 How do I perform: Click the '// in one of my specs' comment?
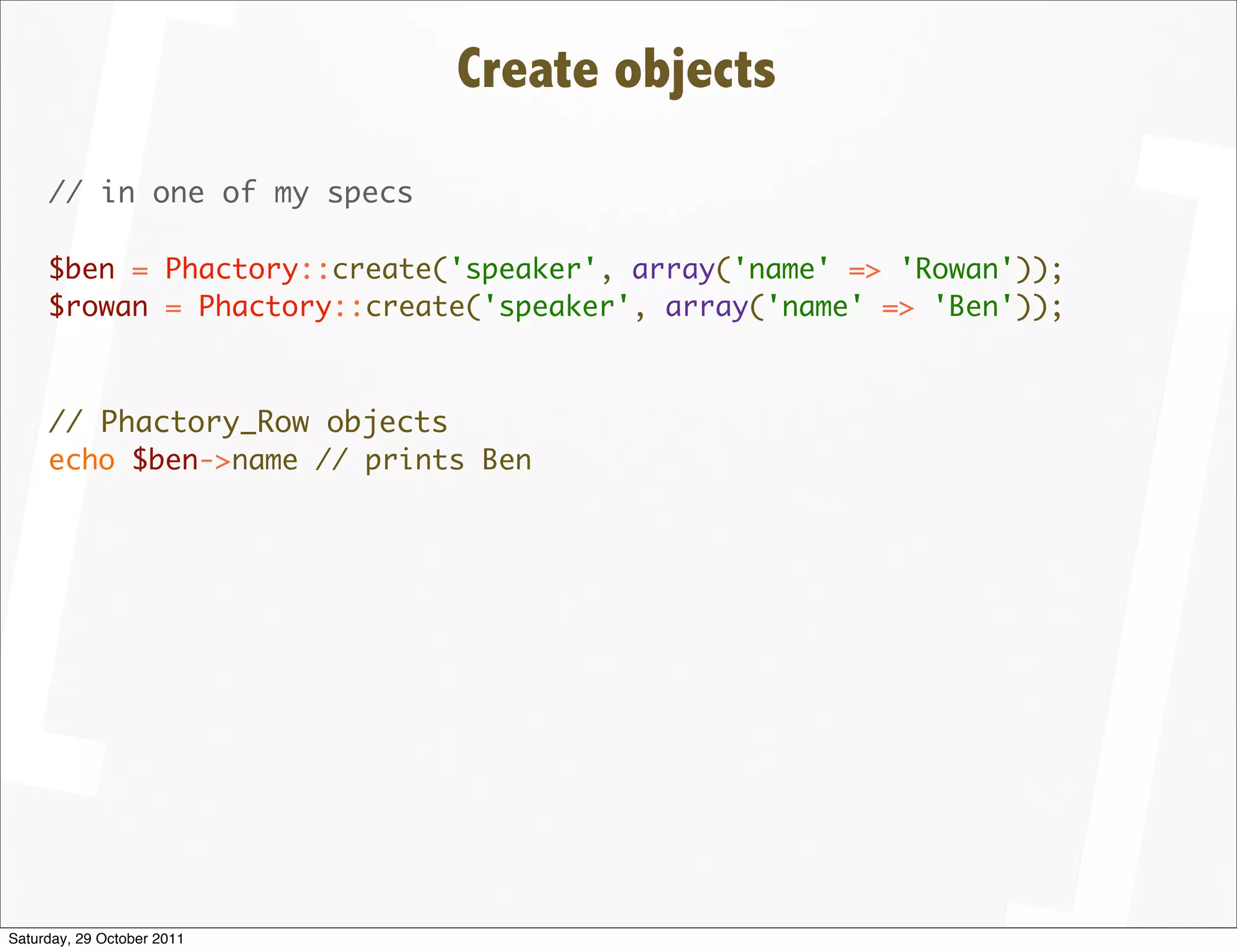pos(231,193)
